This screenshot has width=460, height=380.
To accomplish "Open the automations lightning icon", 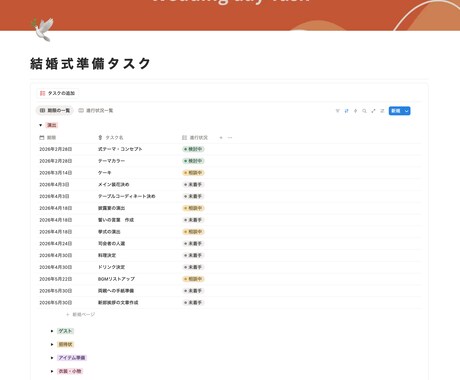I will [x=355, y=111].
